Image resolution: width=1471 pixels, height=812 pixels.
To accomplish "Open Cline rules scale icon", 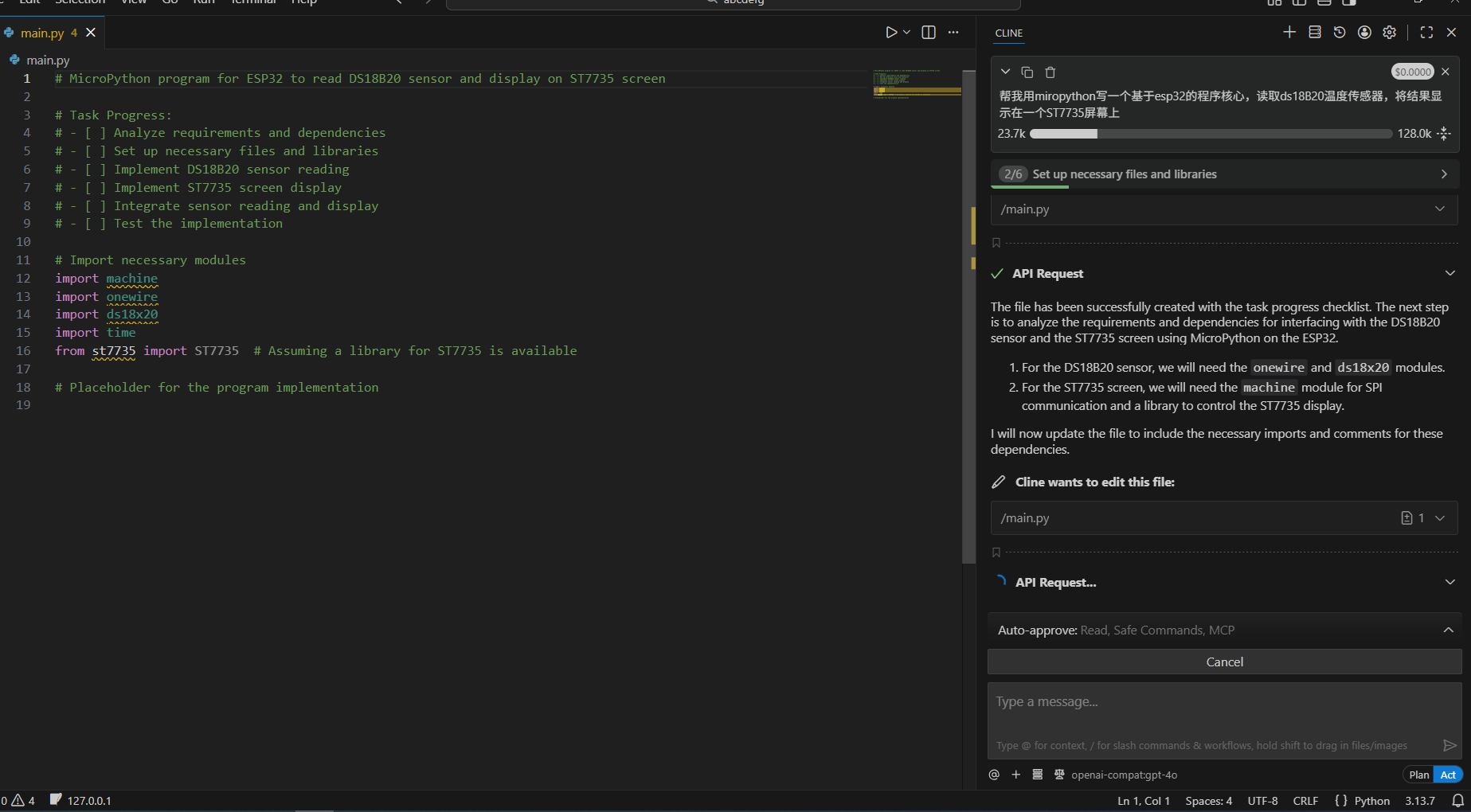I will coord(1059,775).
